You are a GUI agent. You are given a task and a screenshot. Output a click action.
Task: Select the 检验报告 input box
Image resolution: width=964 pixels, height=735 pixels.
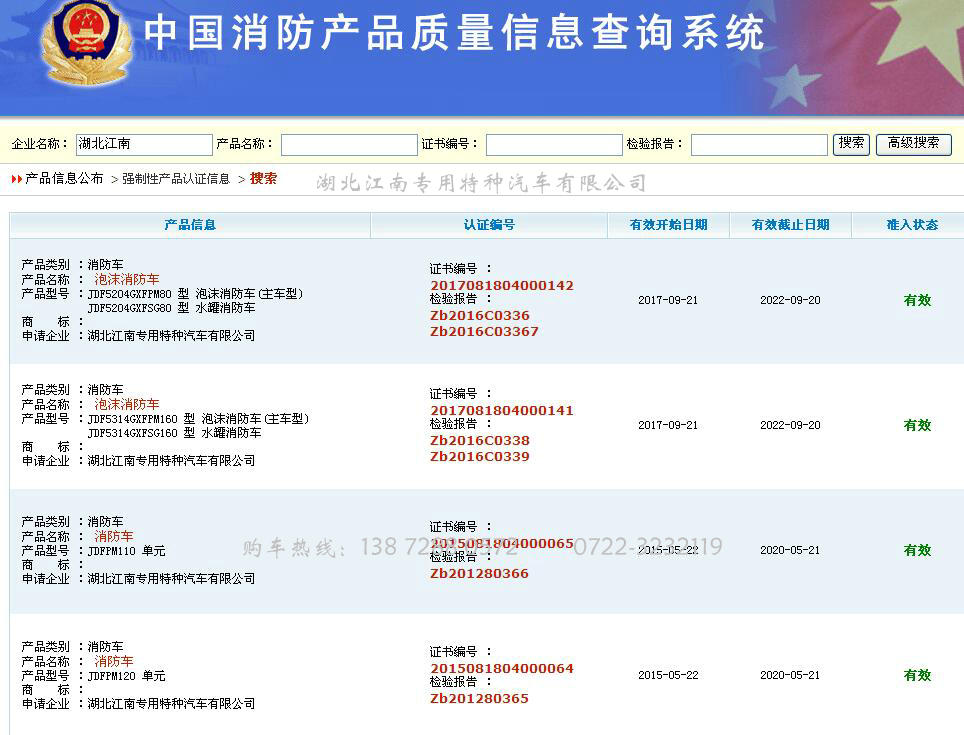(x=759, y=145)
